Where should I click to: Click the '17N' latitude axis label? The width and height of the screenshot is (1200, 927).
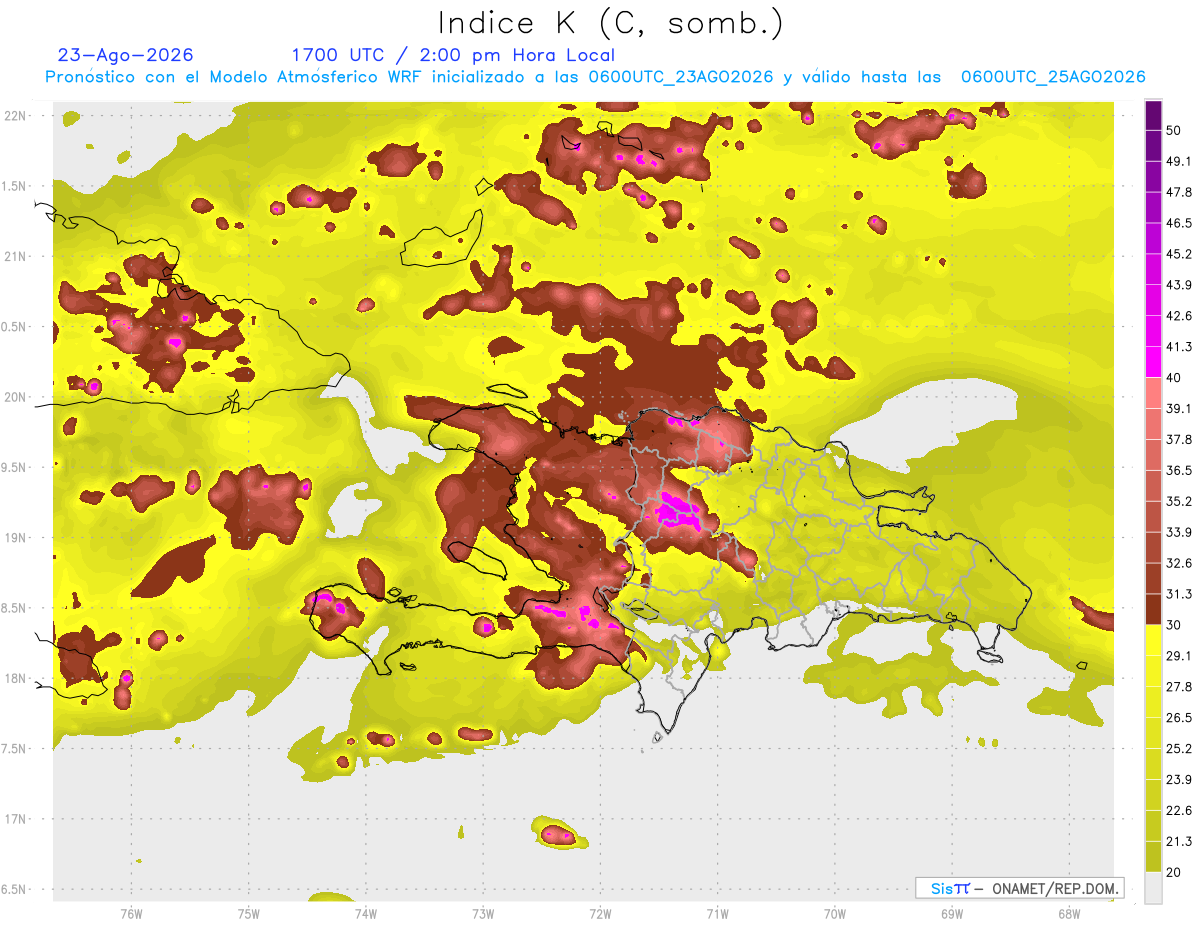point(16,819)
